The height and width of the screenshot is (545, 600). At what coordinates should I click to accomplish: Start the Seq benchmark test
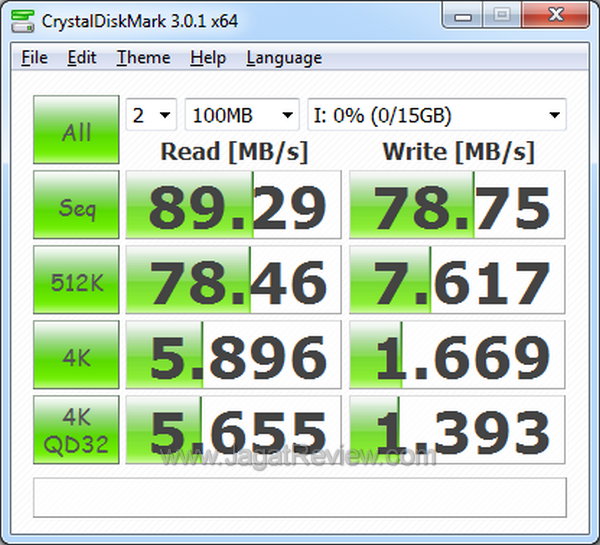(x=76, y=207)
